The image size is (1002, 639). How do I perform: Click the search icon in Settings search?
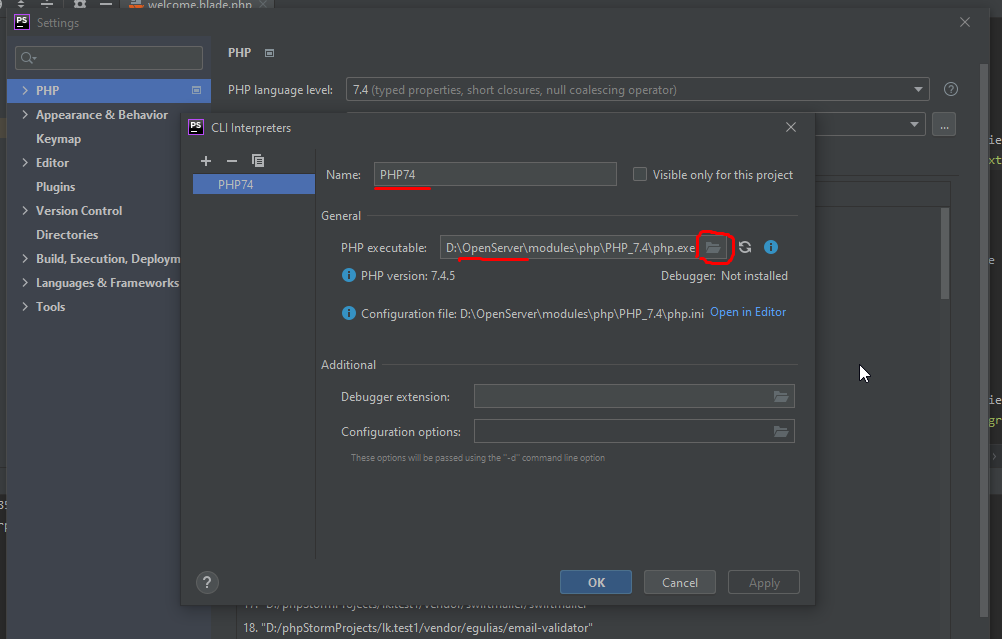coord(27,58)
